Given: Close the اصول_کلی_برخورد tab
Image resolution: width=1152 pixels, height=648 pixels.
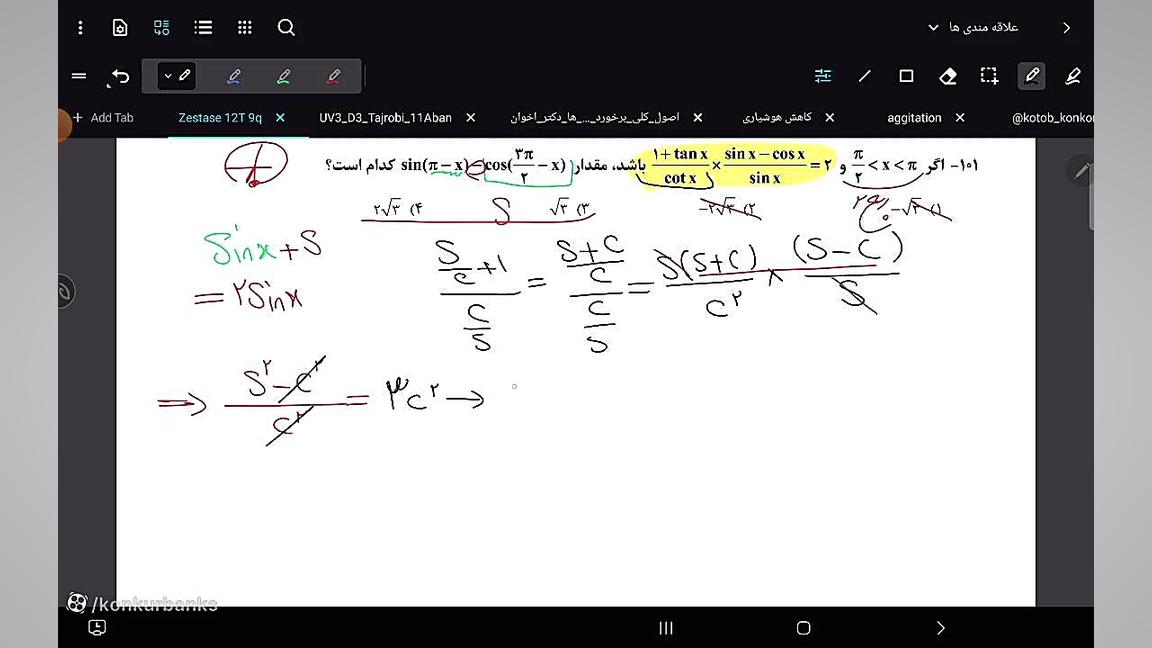Looking at the screenshot, I should click(698, 118).
